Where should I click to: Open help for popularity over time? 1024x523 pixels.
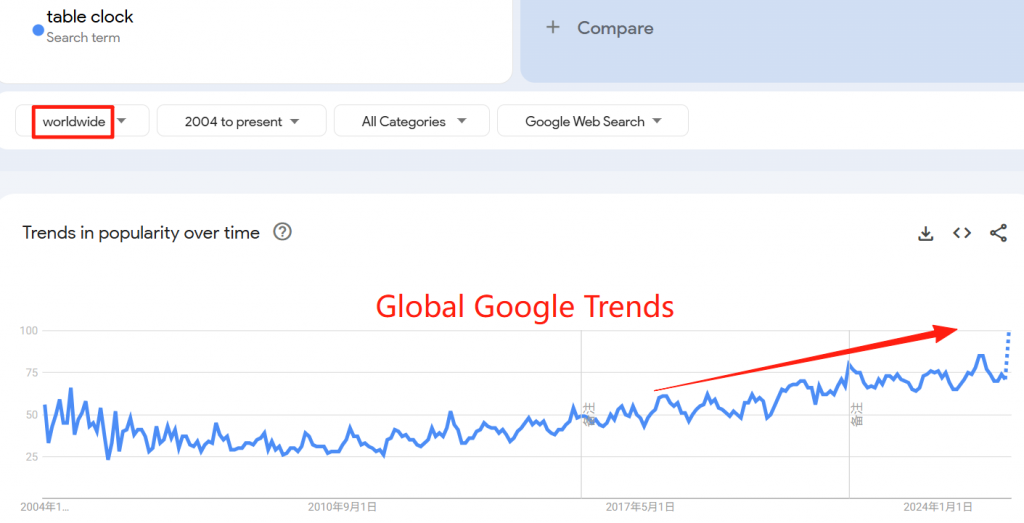point(282,232)
